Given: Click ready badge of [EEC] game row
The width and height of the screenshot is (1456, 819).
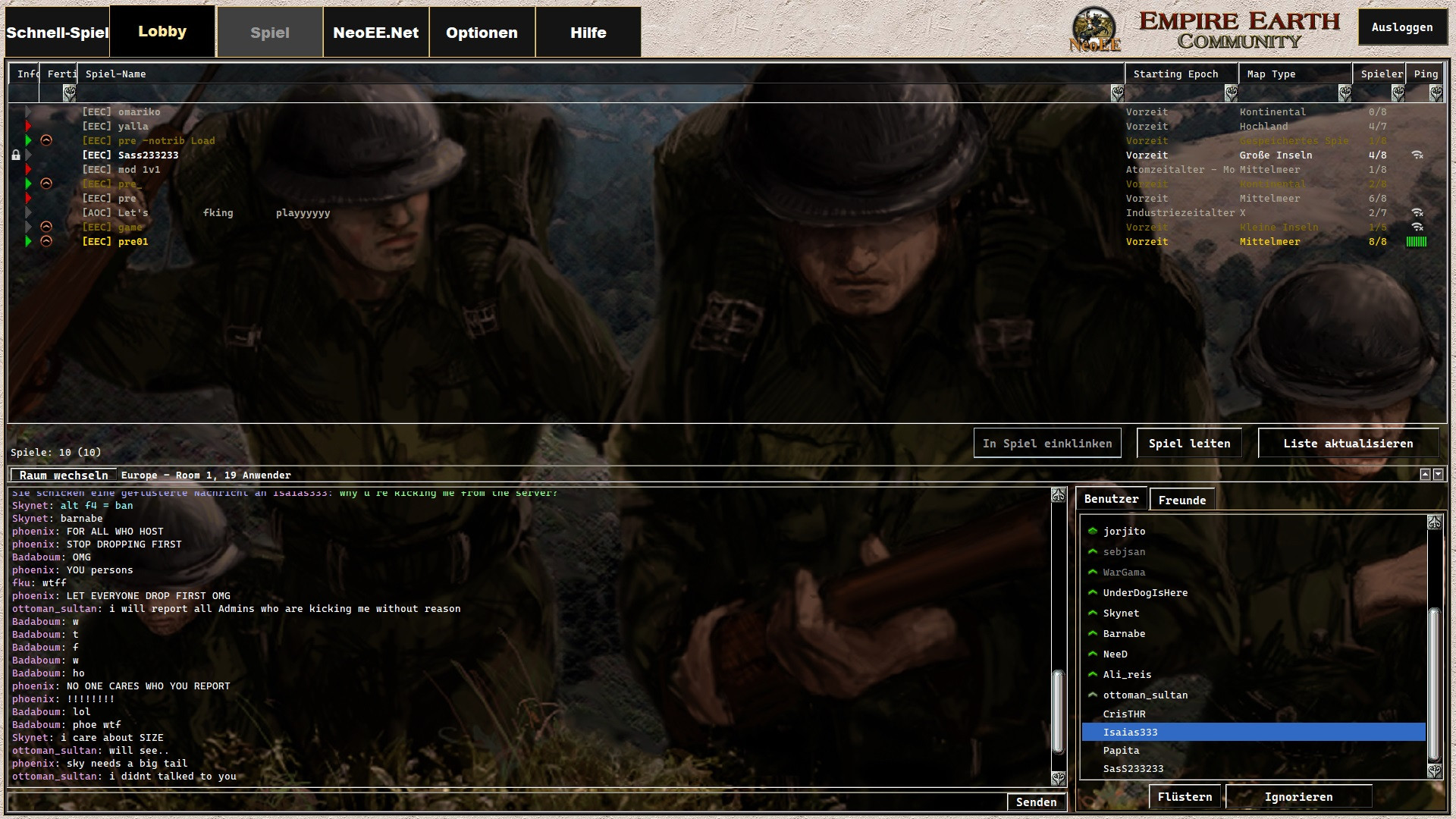Looking at the screenshot, I should coord(46,227).
